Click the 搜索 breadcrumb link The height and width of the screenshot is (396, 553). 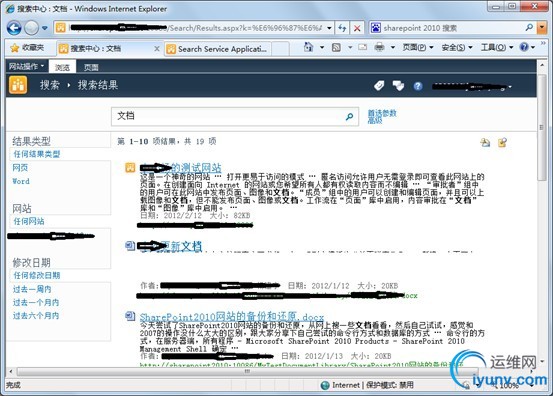coord(50,85)
